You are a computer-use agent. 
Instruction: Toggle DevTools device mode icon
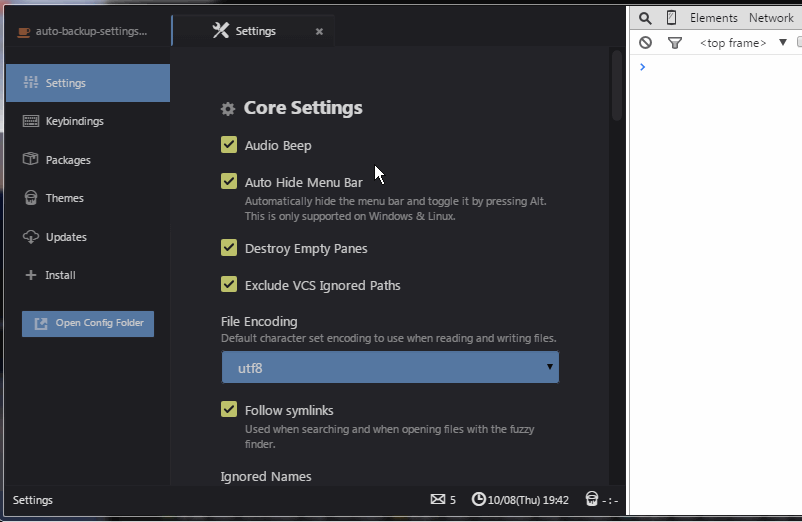[672, 18]
